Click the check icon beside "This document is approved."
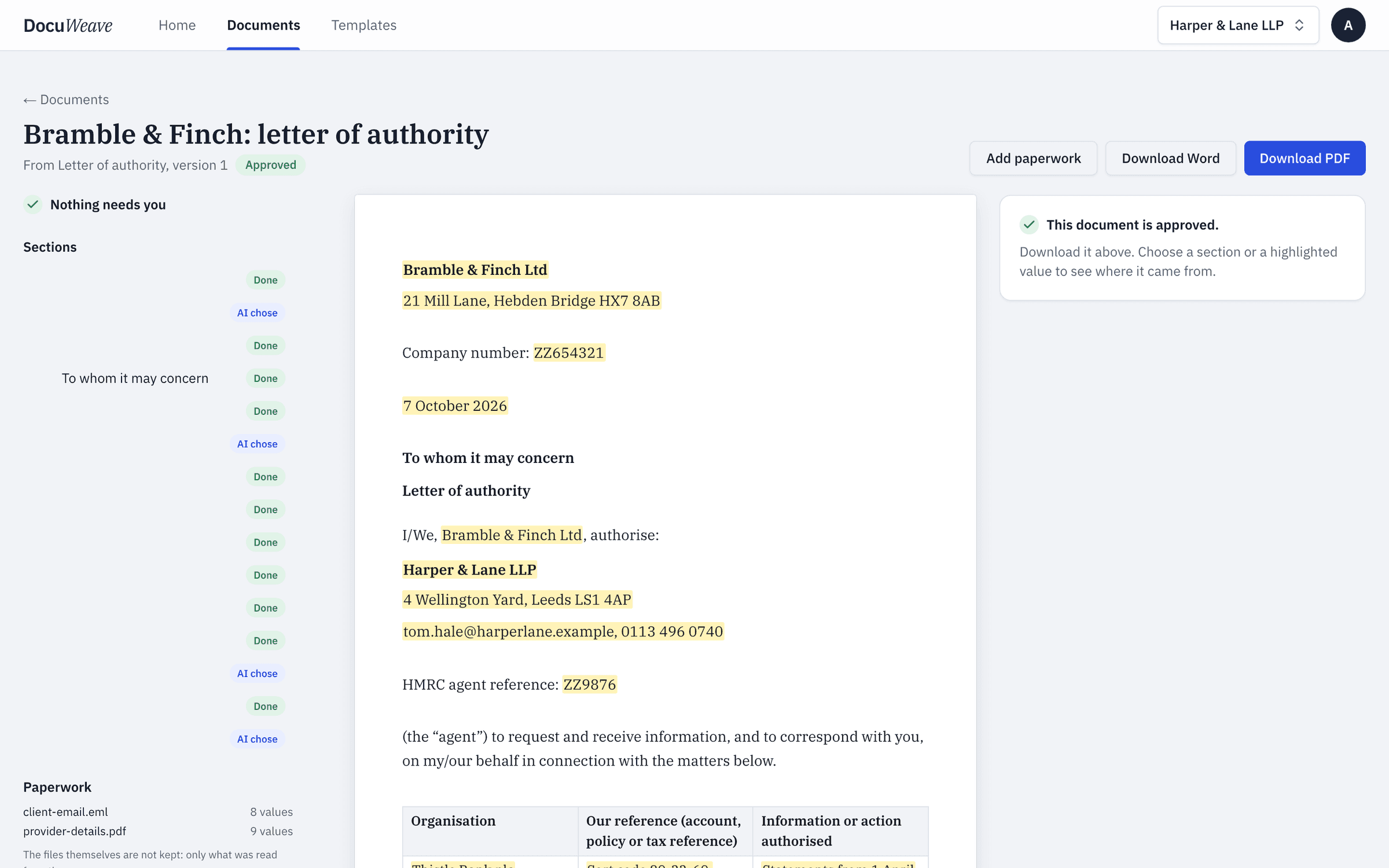This screenshot has height=868, width=1389. pyautogui.click(x=1028, y=225)
